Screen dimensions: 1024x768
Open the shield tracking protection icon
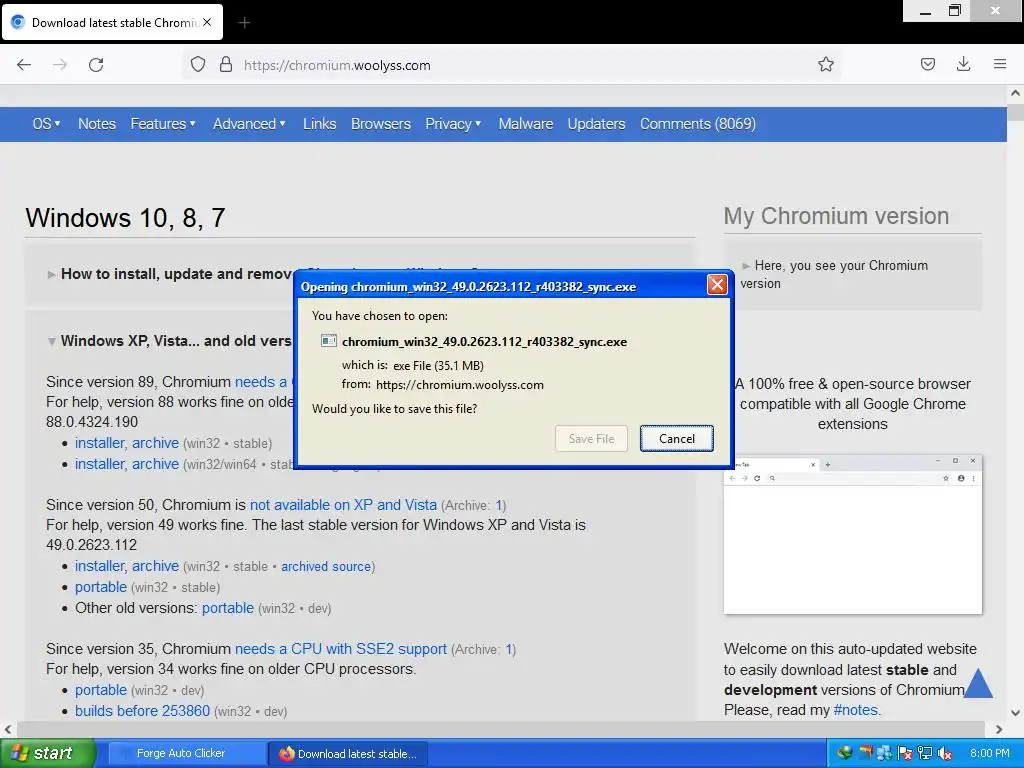click(x=198, y=65)
